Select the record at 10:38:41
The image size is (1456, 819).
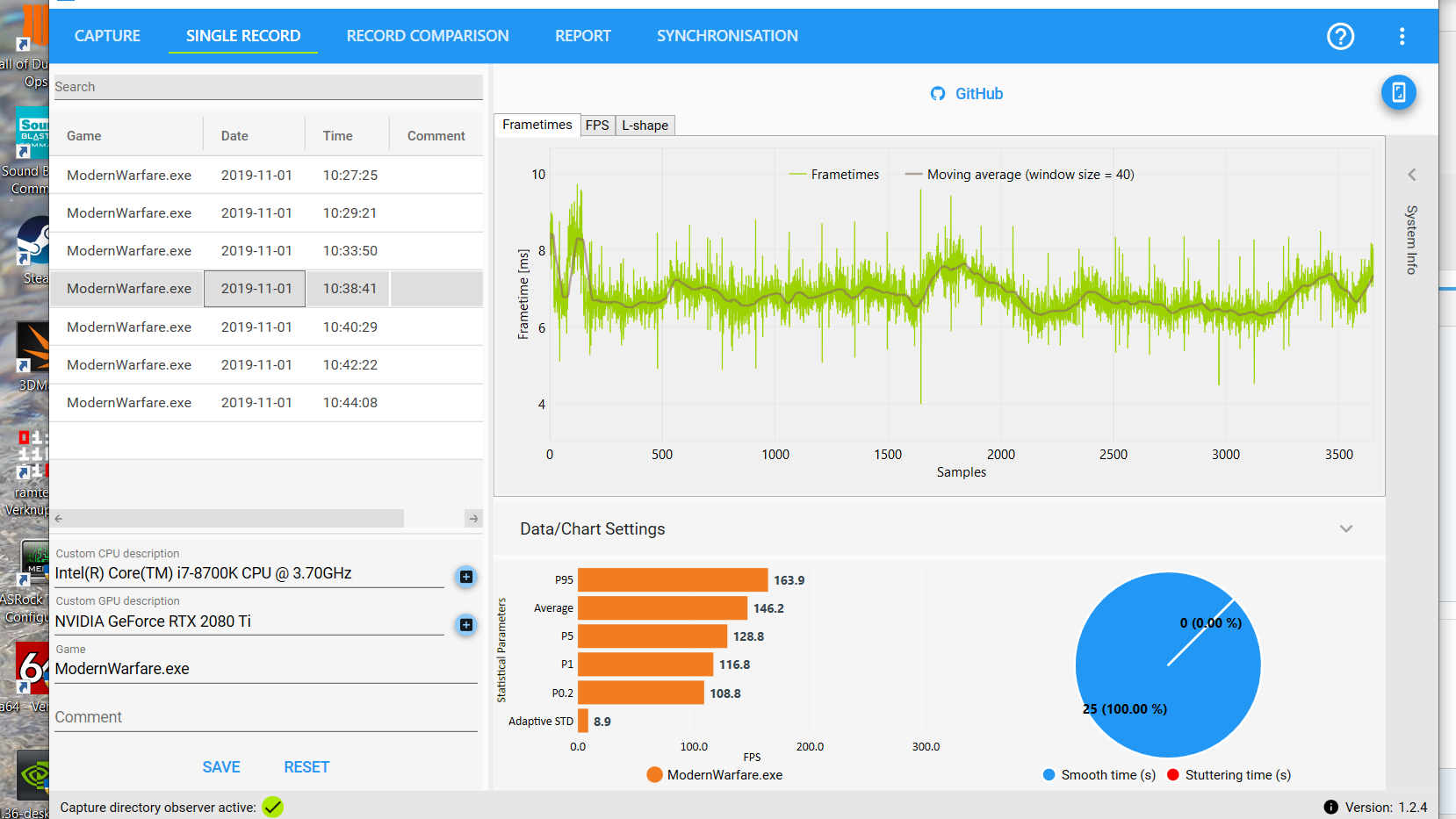coord(266,288)
